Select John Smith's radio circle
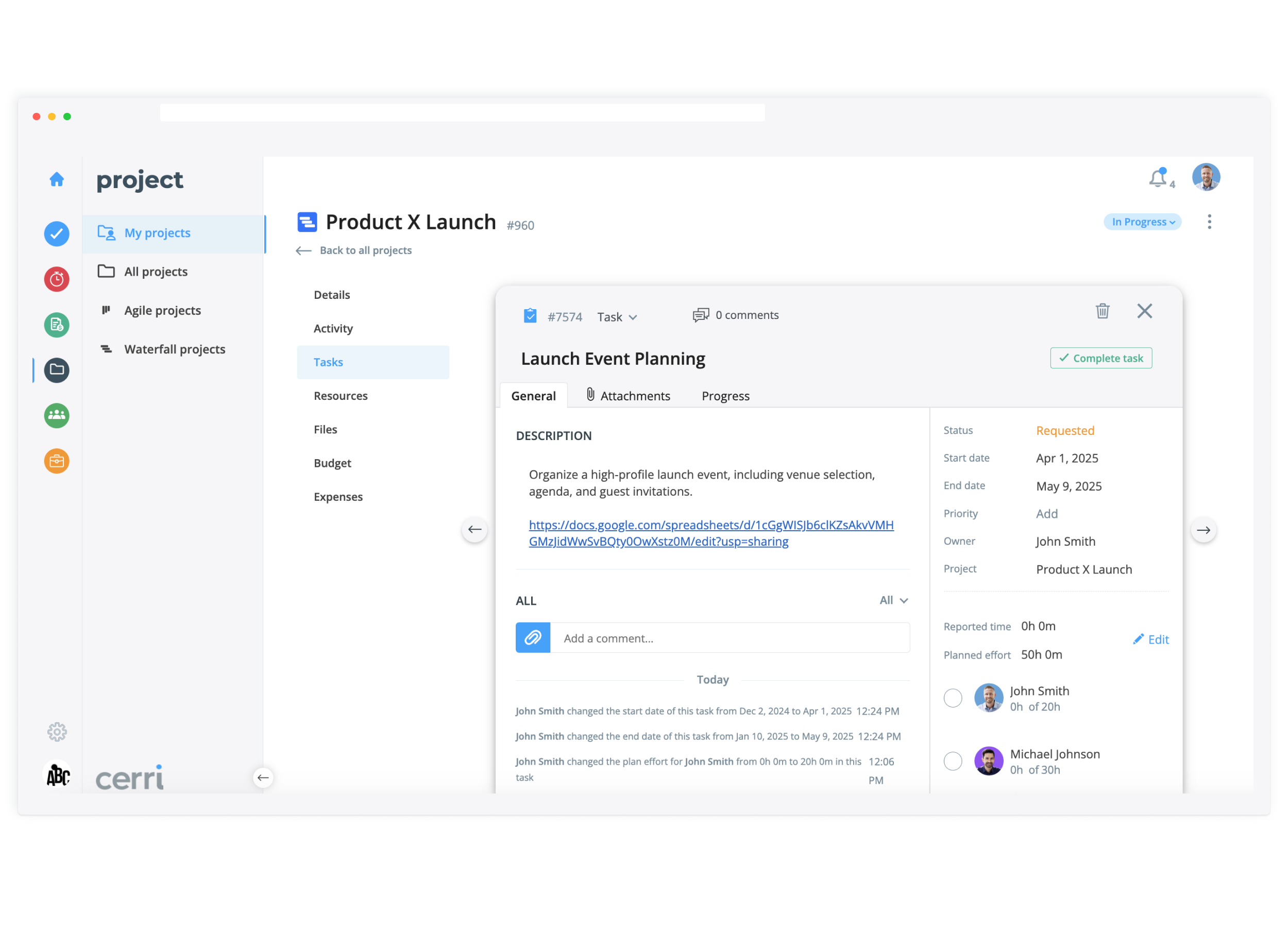1288x945 pixels. [x=954, y=699]
